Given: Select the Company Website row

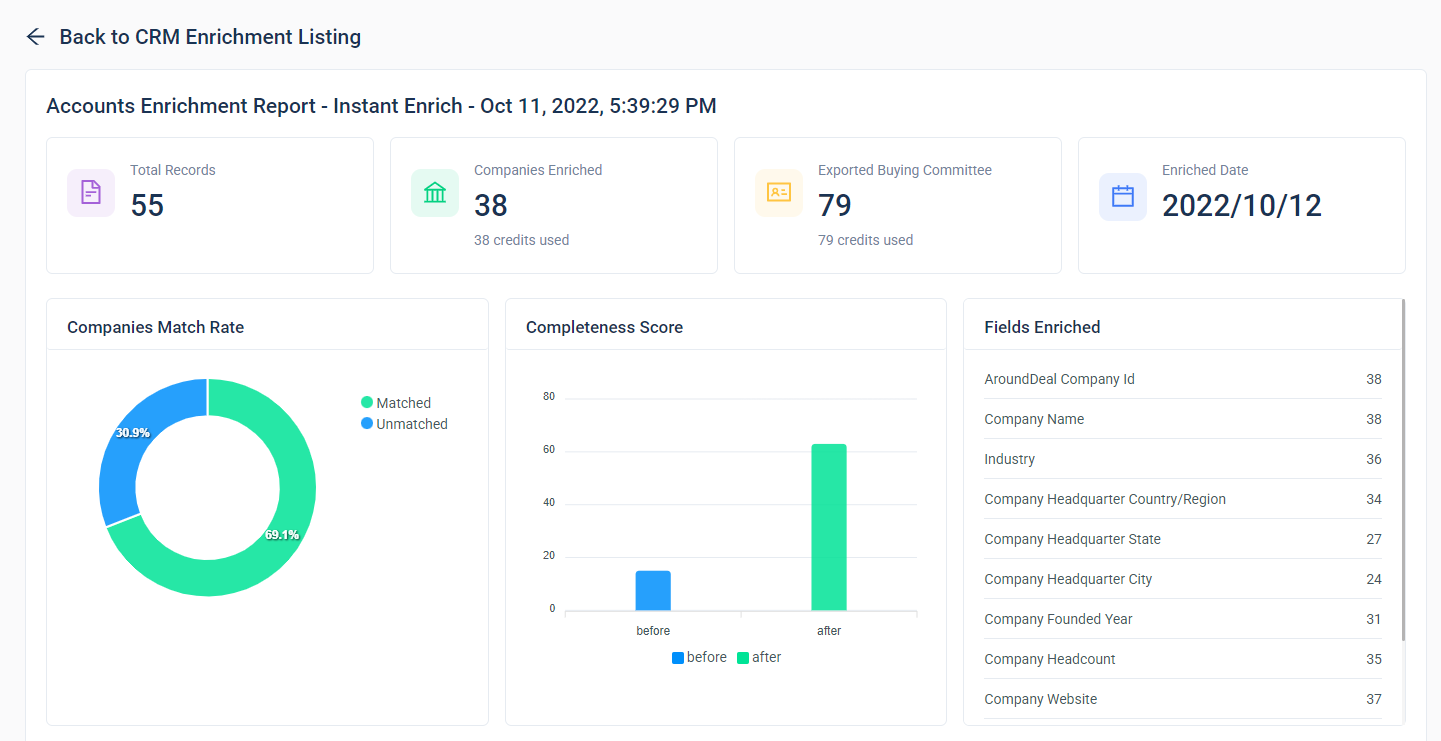Looking at the screenshot, I should pos(1182,699).
